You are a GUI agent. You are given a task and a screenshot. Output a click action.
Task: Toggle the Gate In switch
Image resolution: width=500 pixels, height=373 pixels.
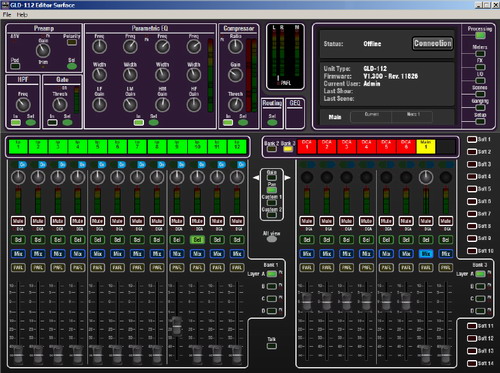[x=52, y=122]
